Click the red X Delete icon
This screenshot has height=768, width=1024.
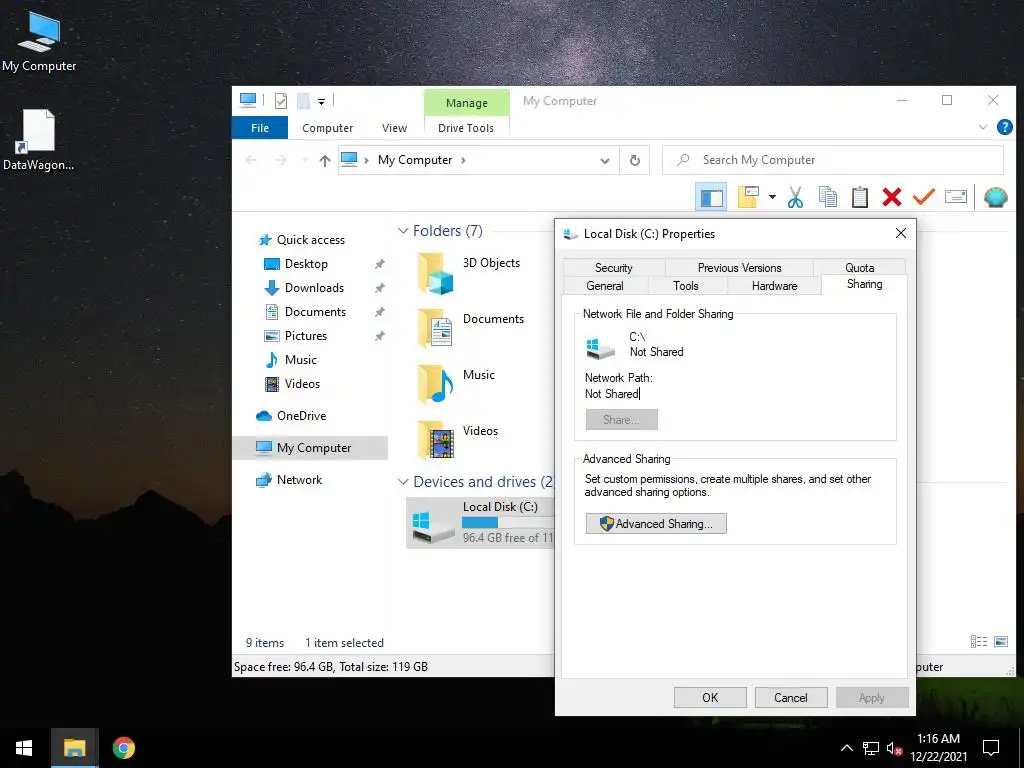[891, 197]
